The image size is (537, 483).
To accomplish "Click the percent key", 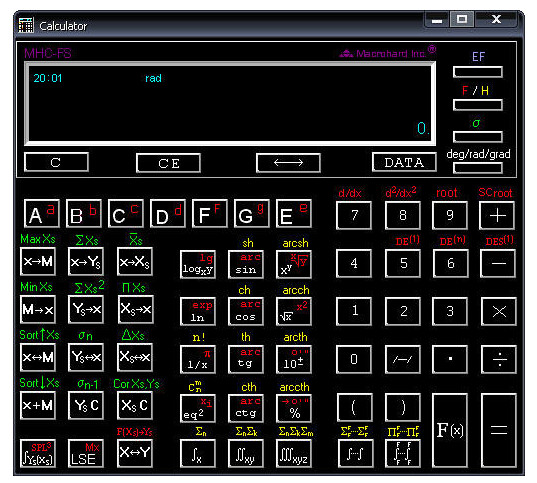I will click(x=294, y=408).
